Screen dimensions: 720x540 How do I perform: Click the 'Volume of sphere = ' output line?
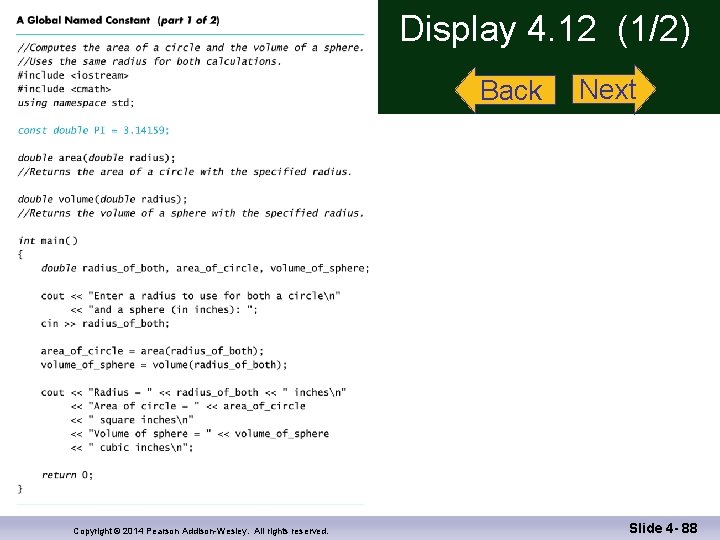point(200,433)
